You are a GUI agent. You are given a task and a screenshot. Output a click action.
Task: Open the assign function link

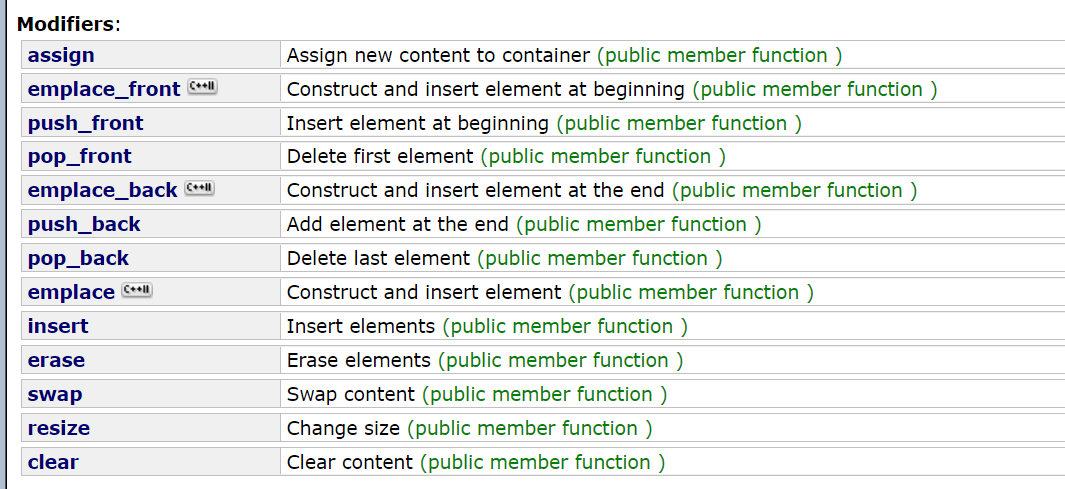click(x=61, y=55)
